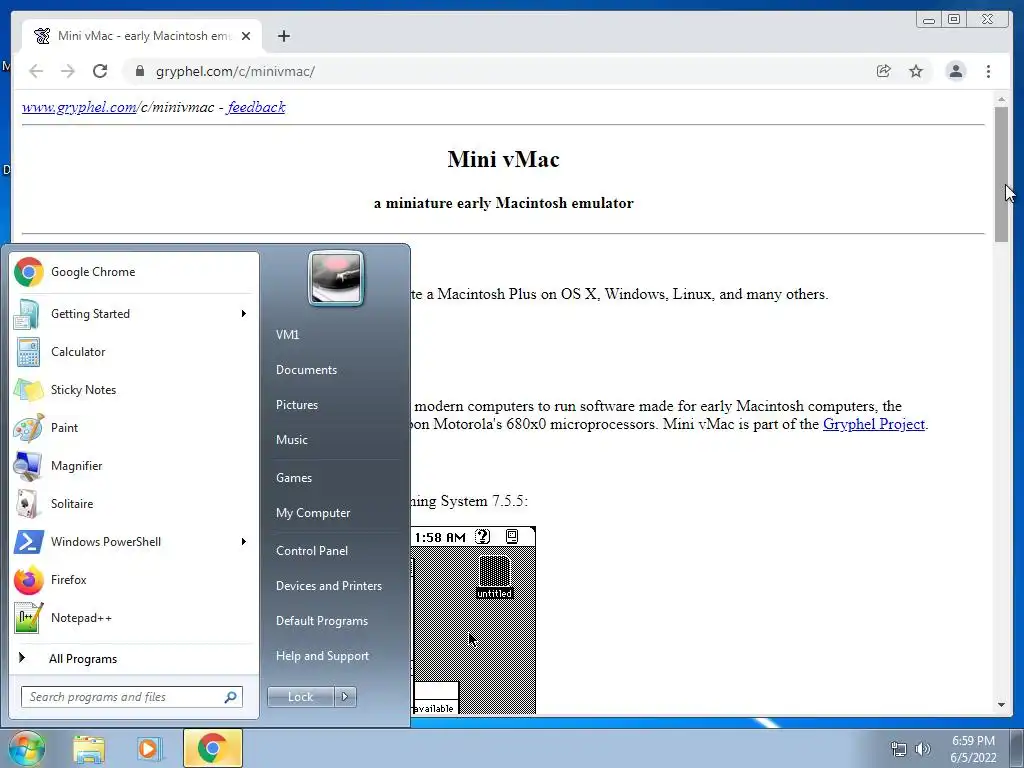The image size is (1024, 768).
Task: Open Games from Start menu
Action: tap(294, 477)
